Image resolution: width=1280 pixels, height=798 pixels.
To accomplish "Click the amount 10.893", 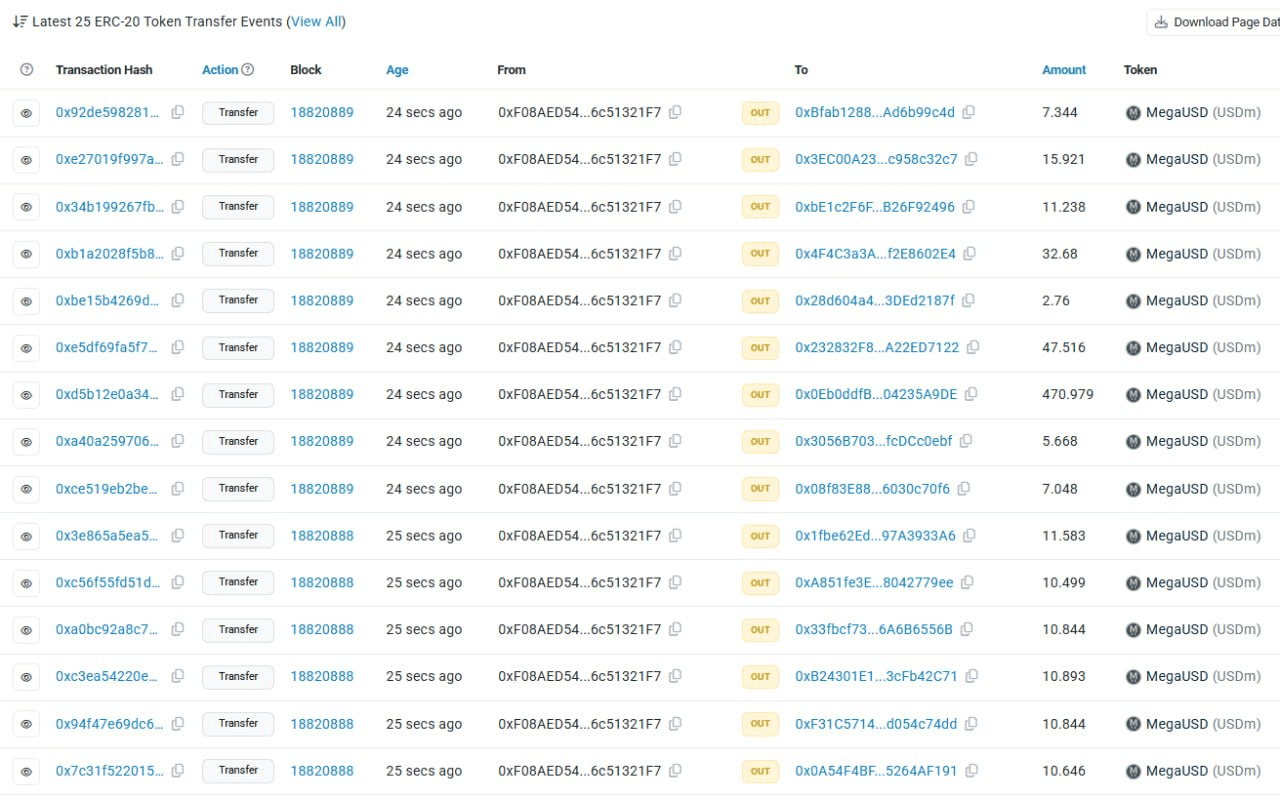I will pyautogui.click(x=1064, y=677).
